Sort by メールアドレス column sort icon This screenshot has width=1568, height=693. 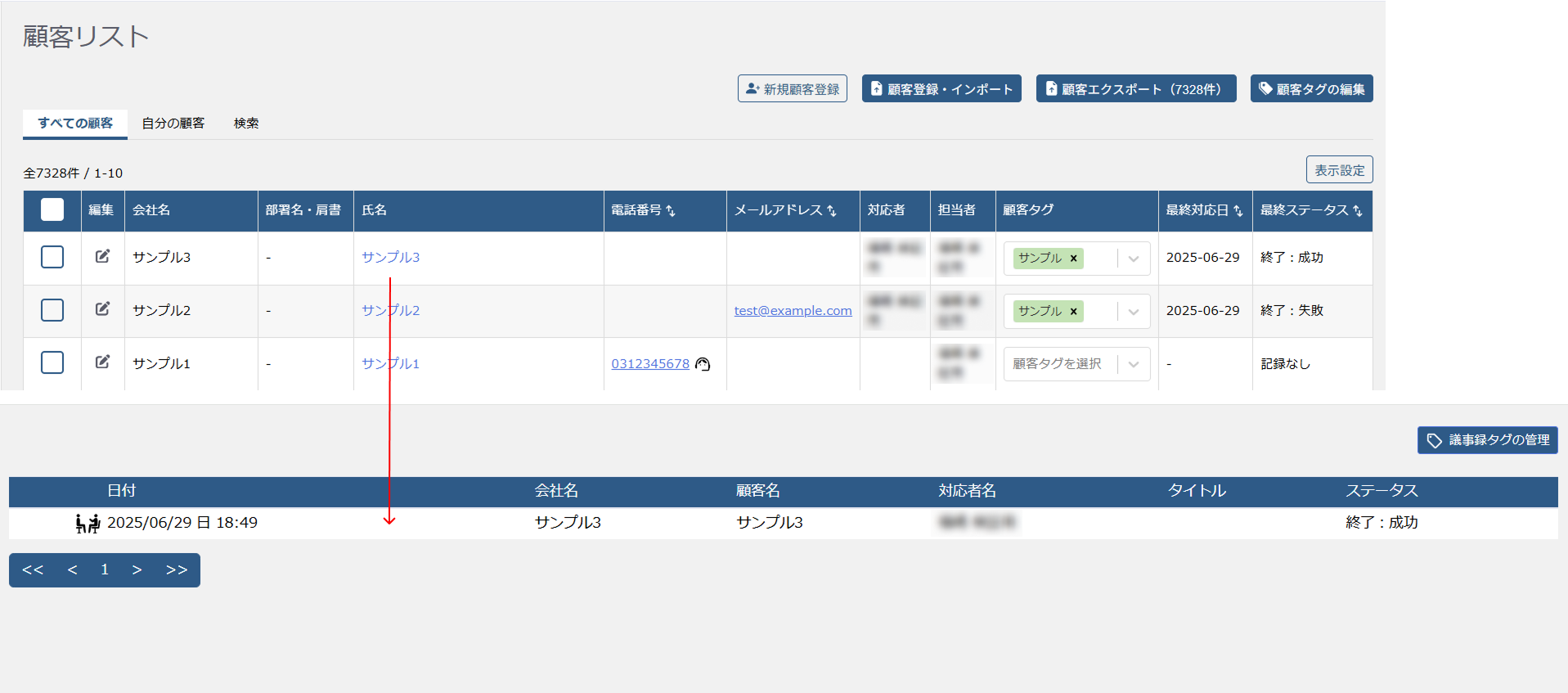click(832, 211)
